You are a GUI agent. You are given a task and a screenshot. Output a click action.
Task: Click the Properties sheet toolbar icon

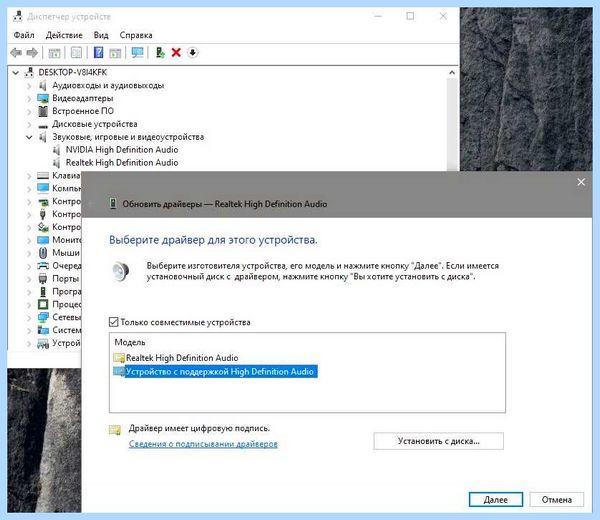coord(77,52)
